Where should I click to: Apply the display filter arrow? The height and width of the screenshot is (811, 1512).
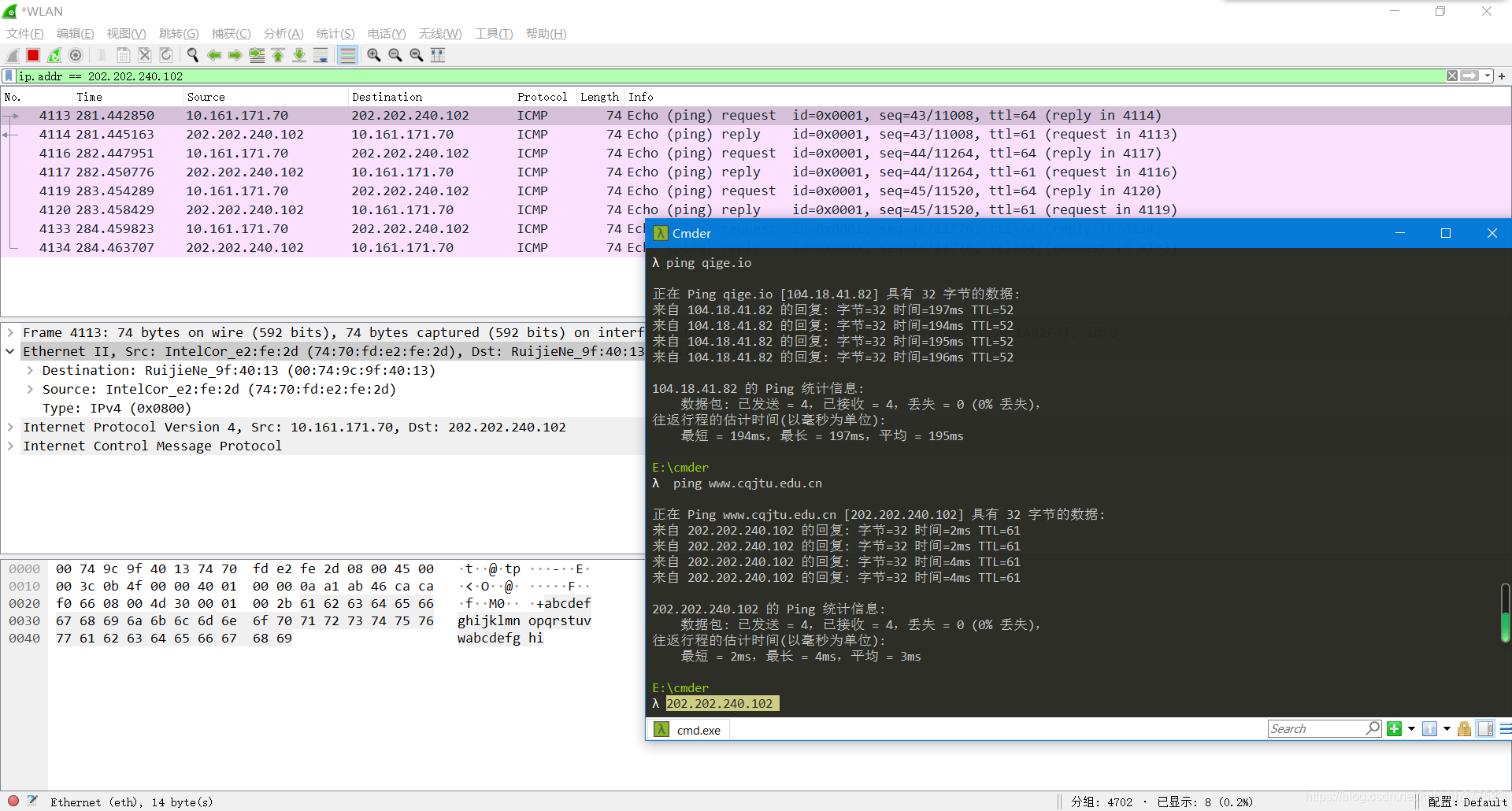click(x=1469, y=76)
